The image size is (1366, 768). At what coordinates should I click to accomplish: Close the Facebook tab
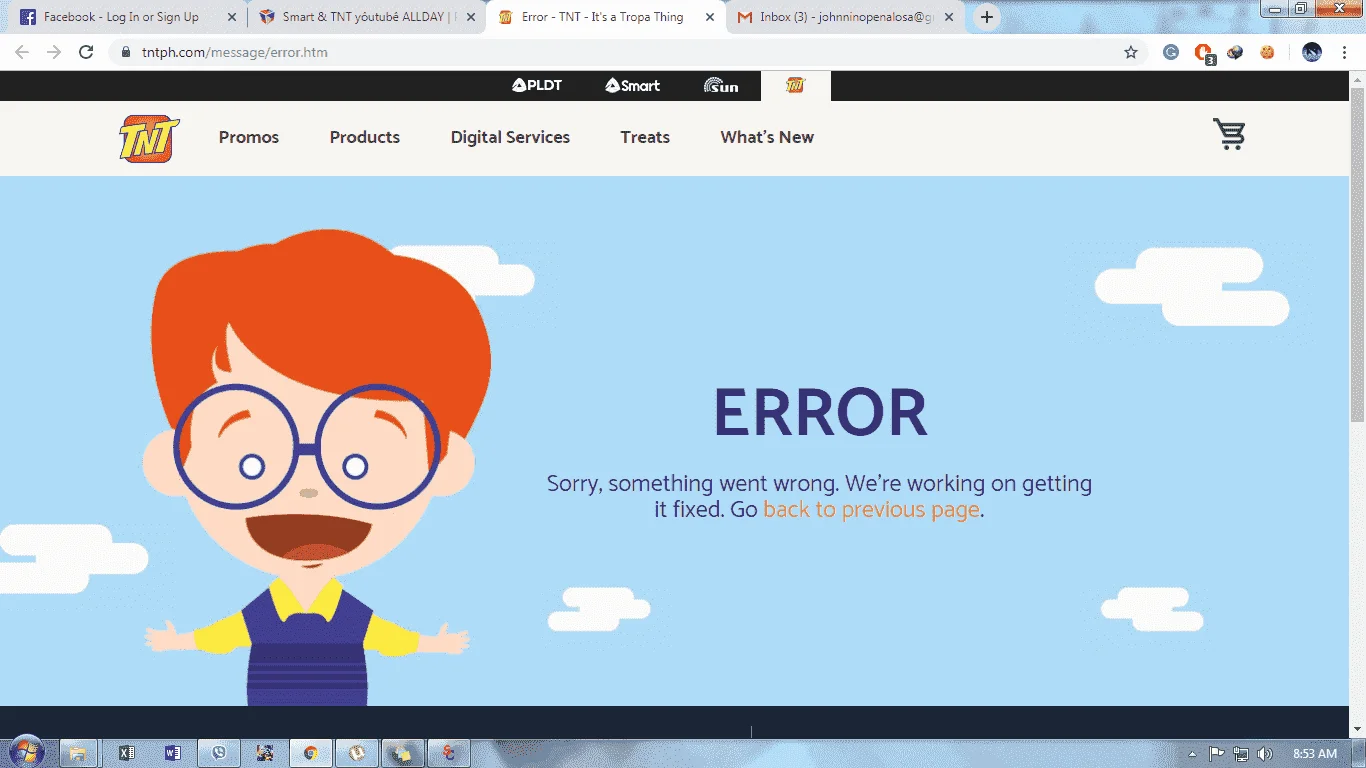click(233, 17)
